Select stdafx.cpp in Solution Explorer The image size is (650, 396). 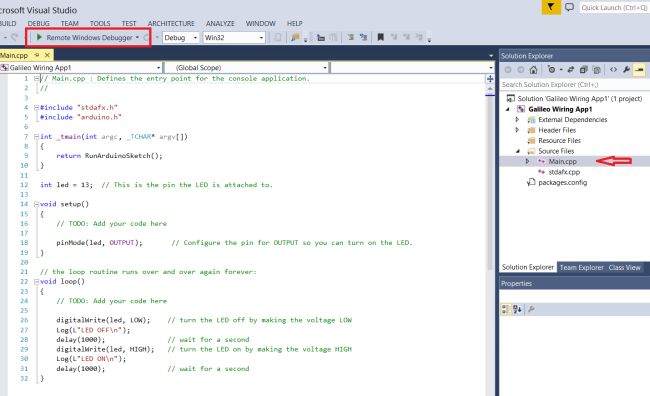[564, 172]
